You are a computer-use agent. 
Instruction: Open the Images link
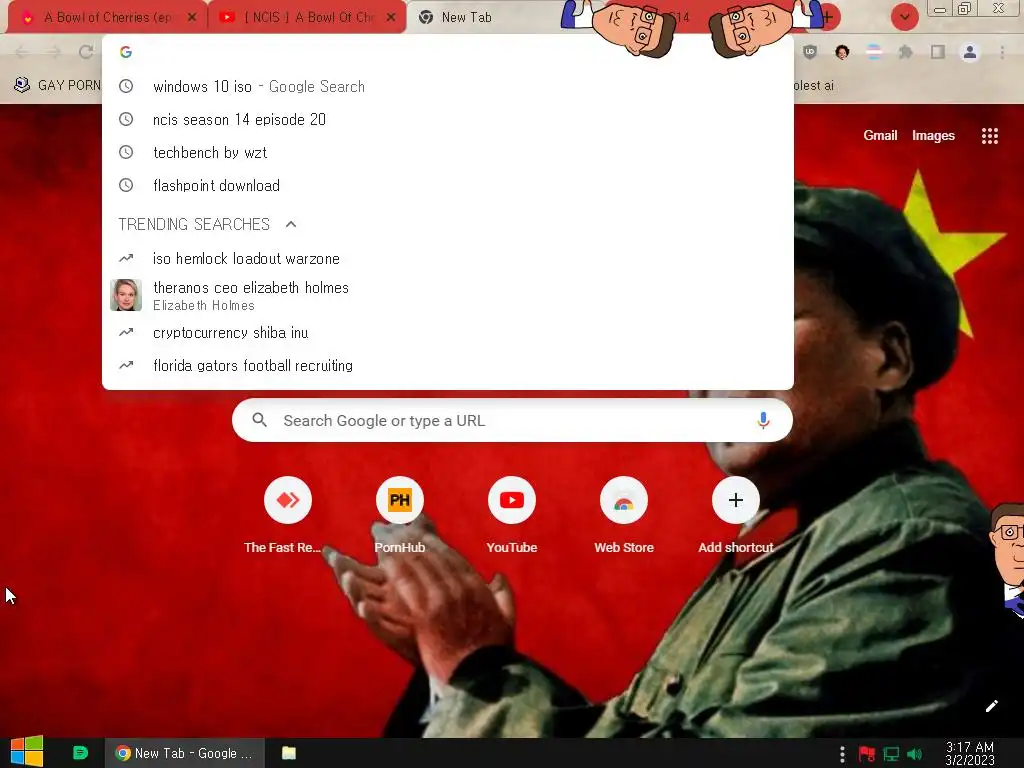(933, 135)
